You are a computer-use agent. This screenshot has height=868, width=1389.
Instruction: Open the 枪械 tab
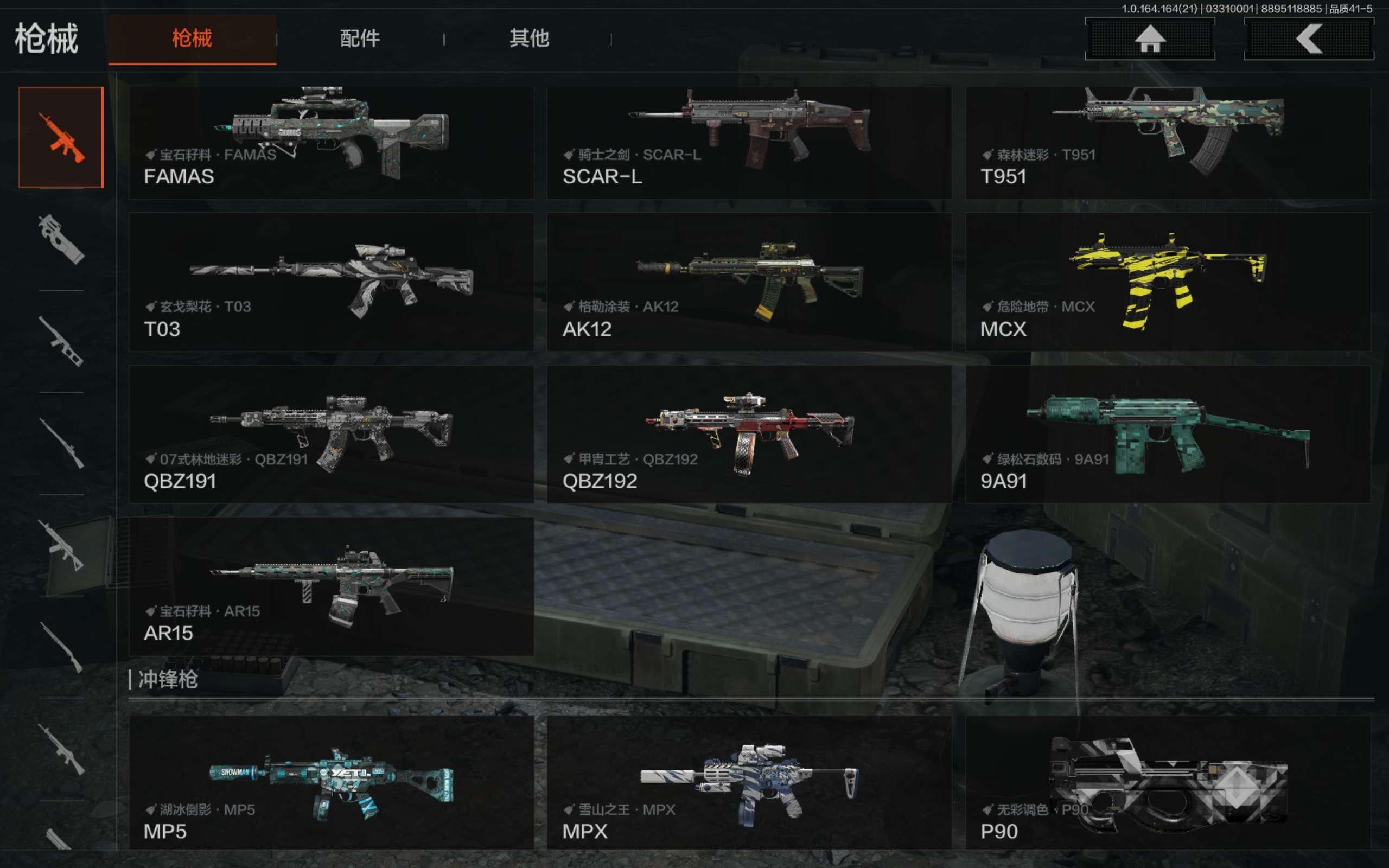[x=192, y=39]
